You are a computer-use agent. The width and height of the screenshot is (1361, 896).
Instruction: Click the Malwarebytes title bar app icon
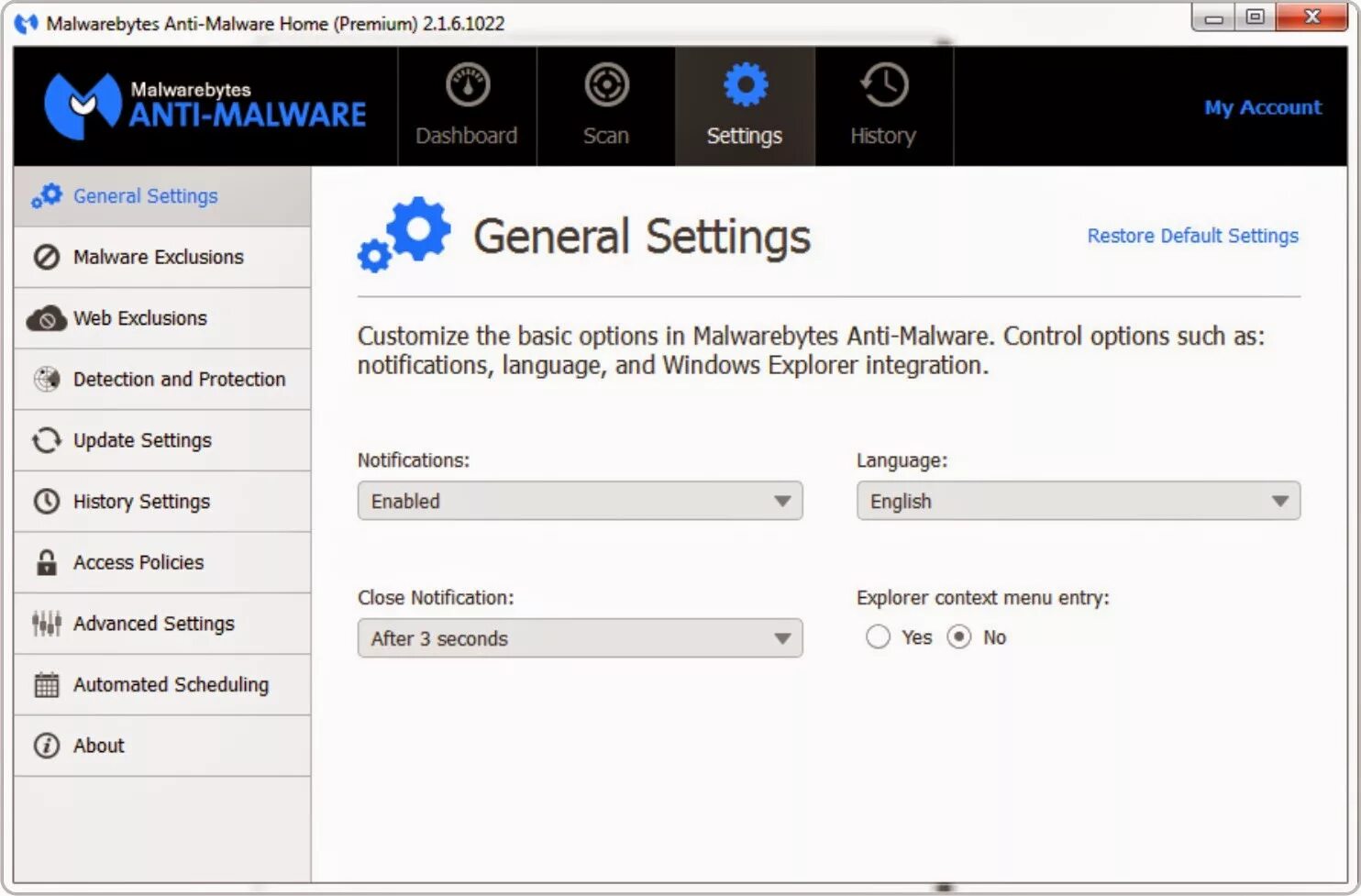pos(27,23)
